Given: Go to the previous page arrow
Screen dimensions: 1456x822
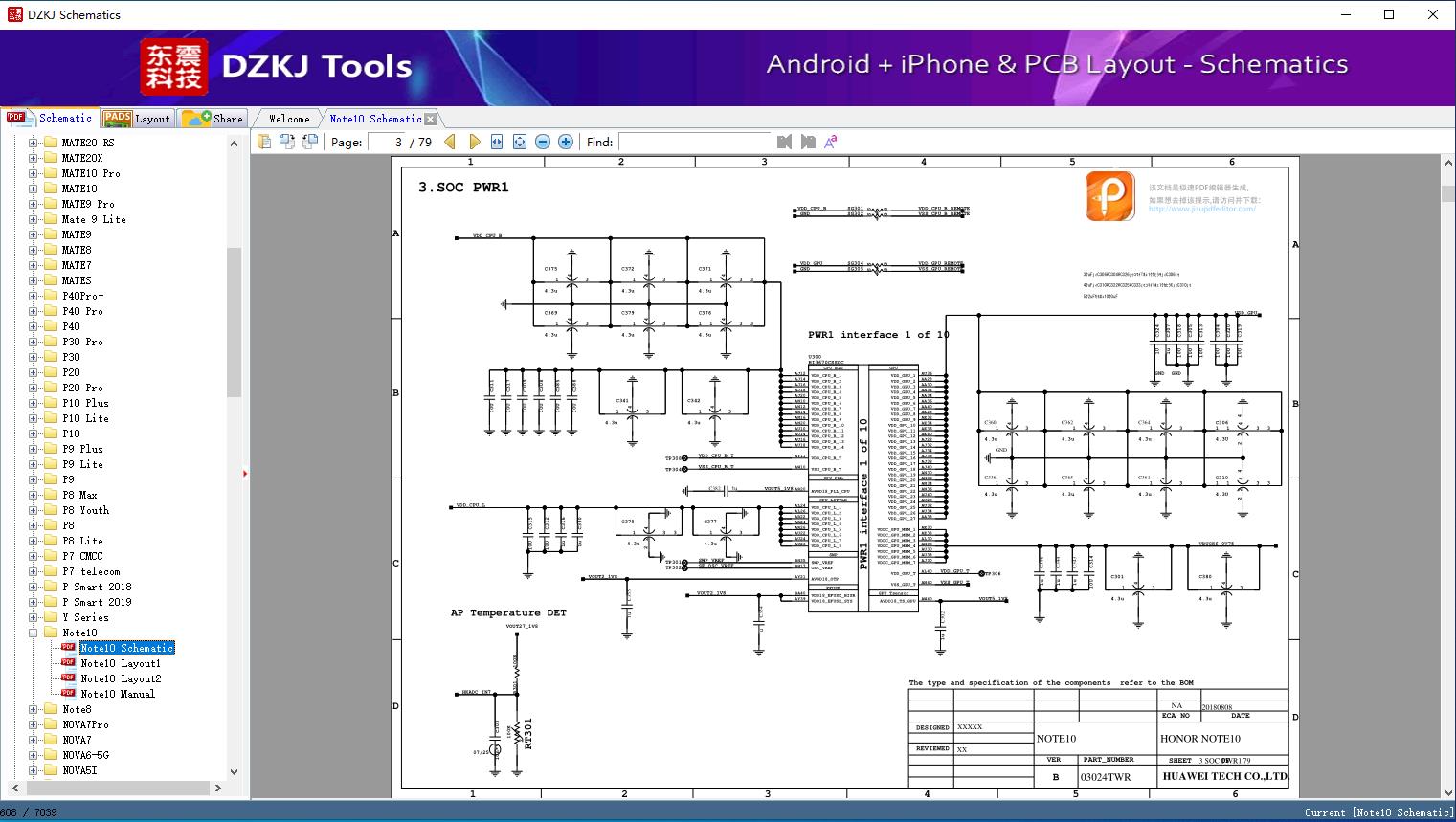Looking at the screenshot, I should pyautogui.click(x=451, y=142).
